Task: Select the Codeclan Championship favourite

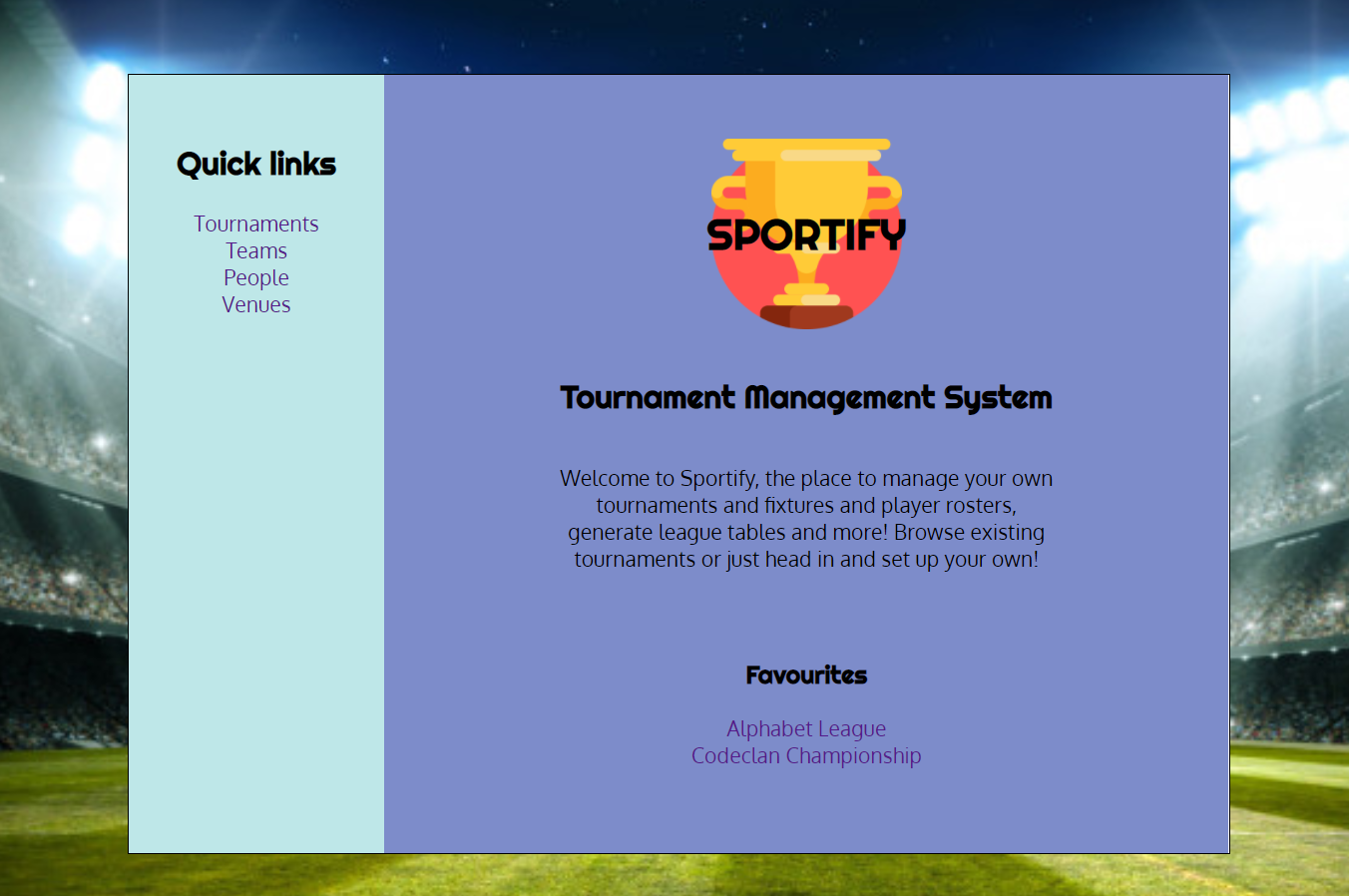Action: pos(806,756)
